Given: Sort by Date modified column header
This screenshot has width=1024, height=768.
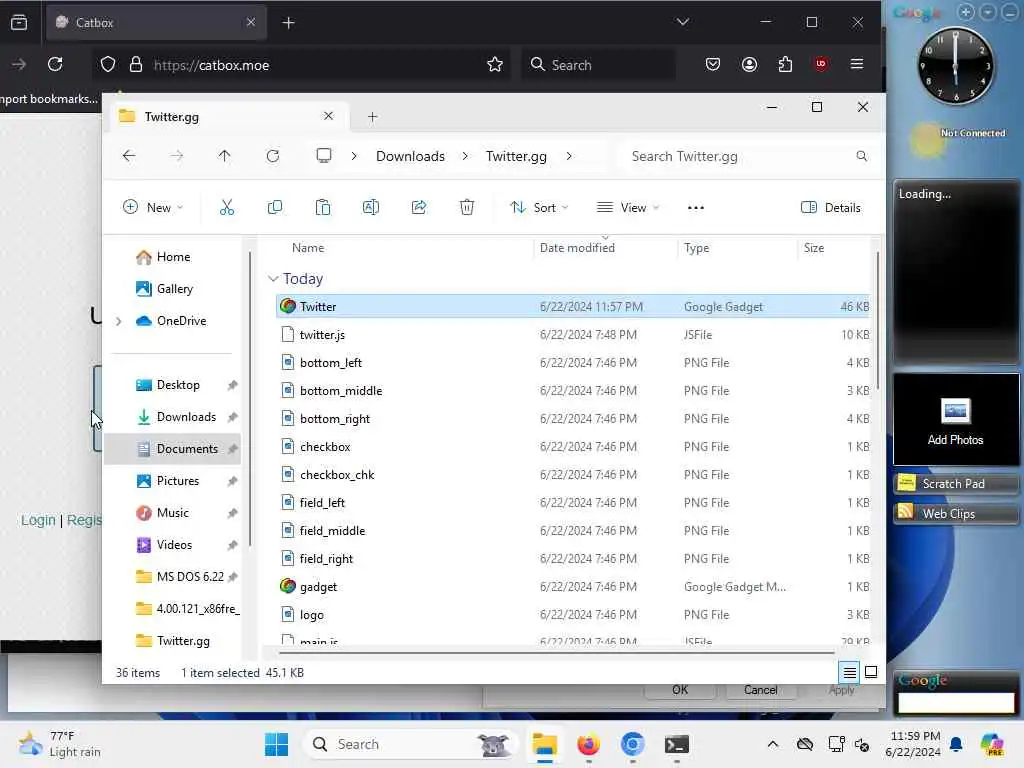Looking at the screenshot, I should pyautogui.click(x=577, y=248).
